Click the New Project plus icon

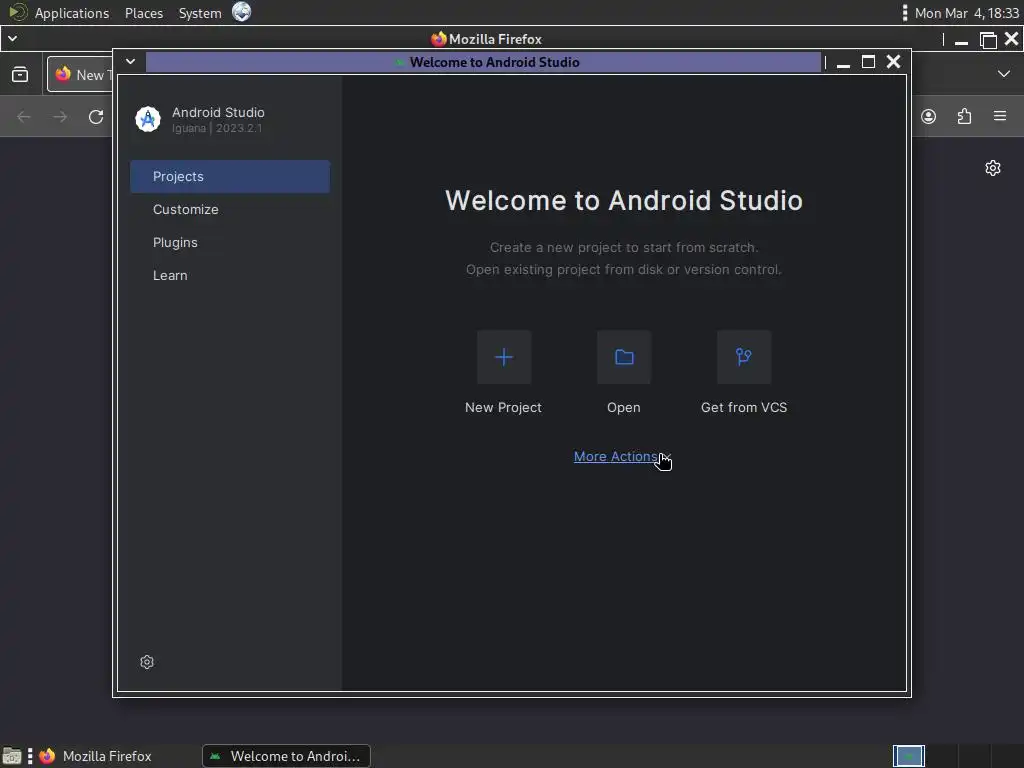point(504,357)
